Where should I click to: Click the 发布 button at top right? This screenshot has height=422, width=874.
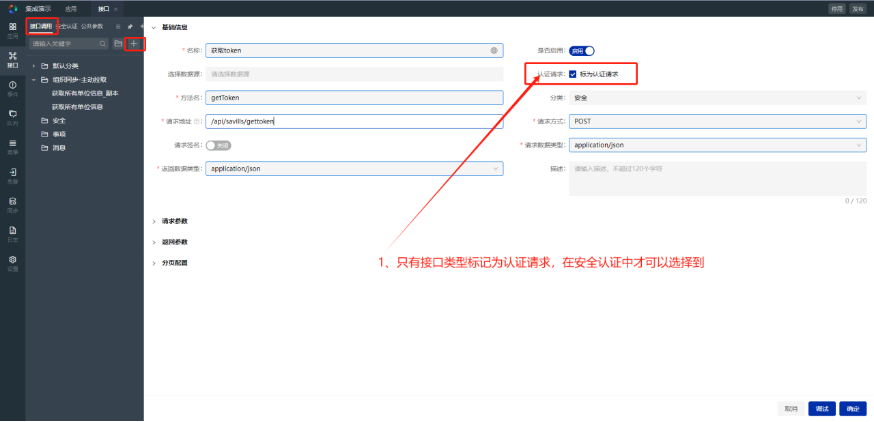point(857,9)
